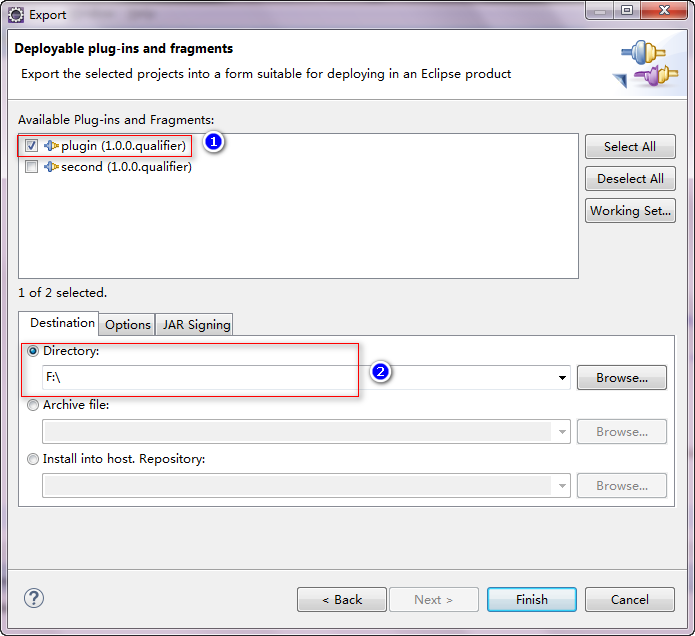The image size is (695, 636).
Task: Check the second (1.0.0.qualifier) checkbox
Action: coord(31,167)
